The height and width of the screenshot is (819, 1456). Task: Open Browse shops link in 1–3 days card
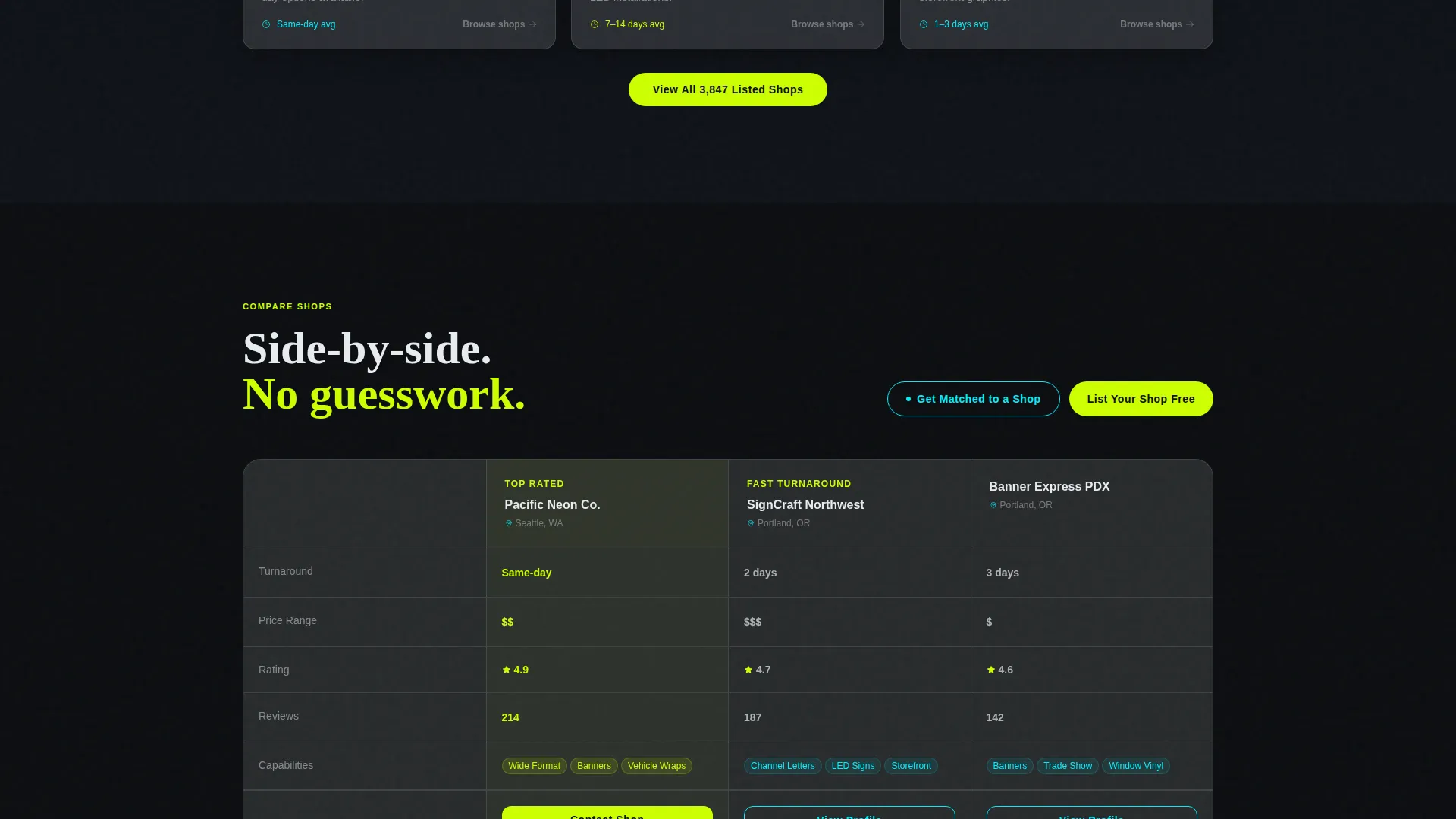(1157, 24)
